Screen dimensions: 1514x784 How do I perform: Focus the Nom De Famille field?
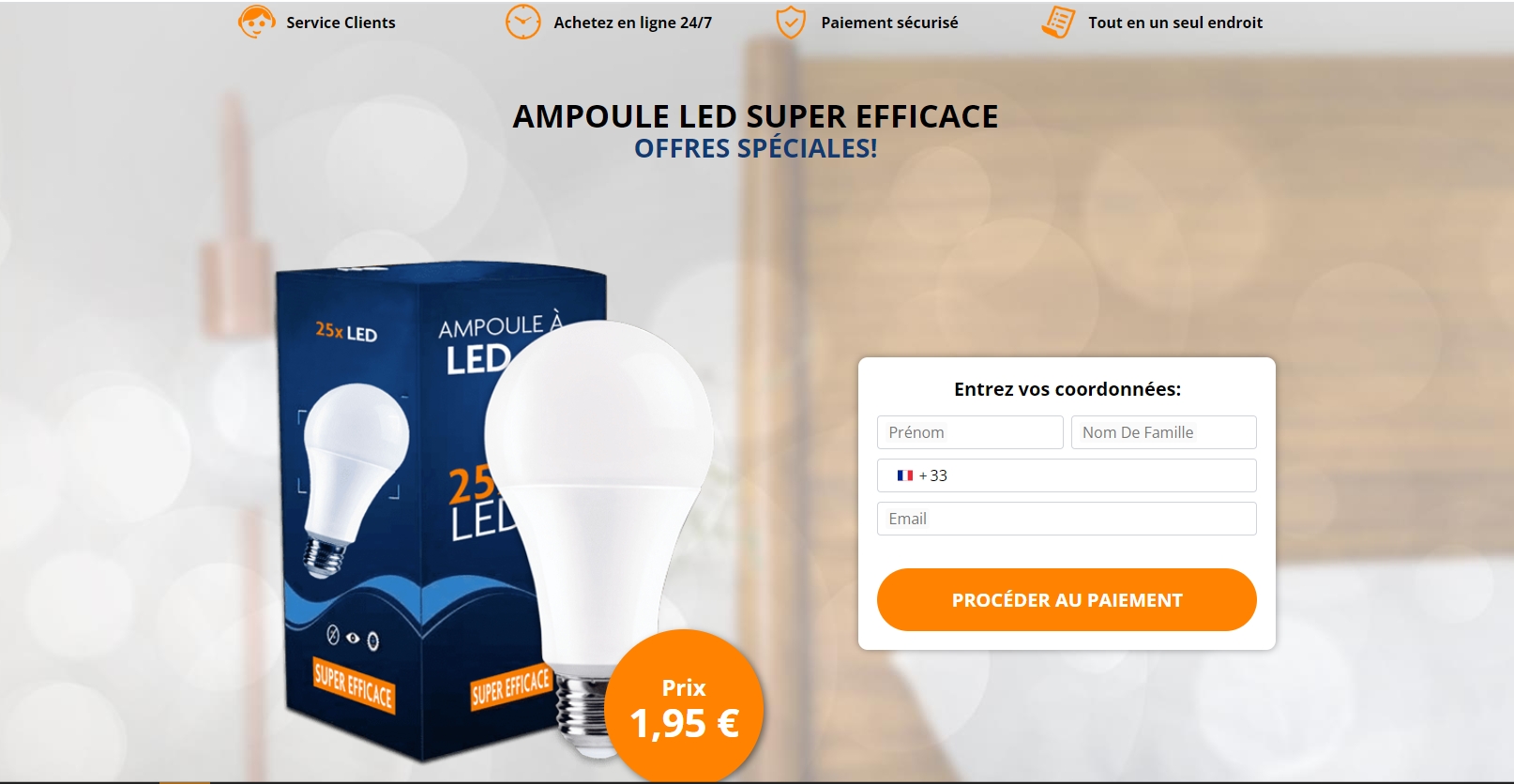point(1164,432)
